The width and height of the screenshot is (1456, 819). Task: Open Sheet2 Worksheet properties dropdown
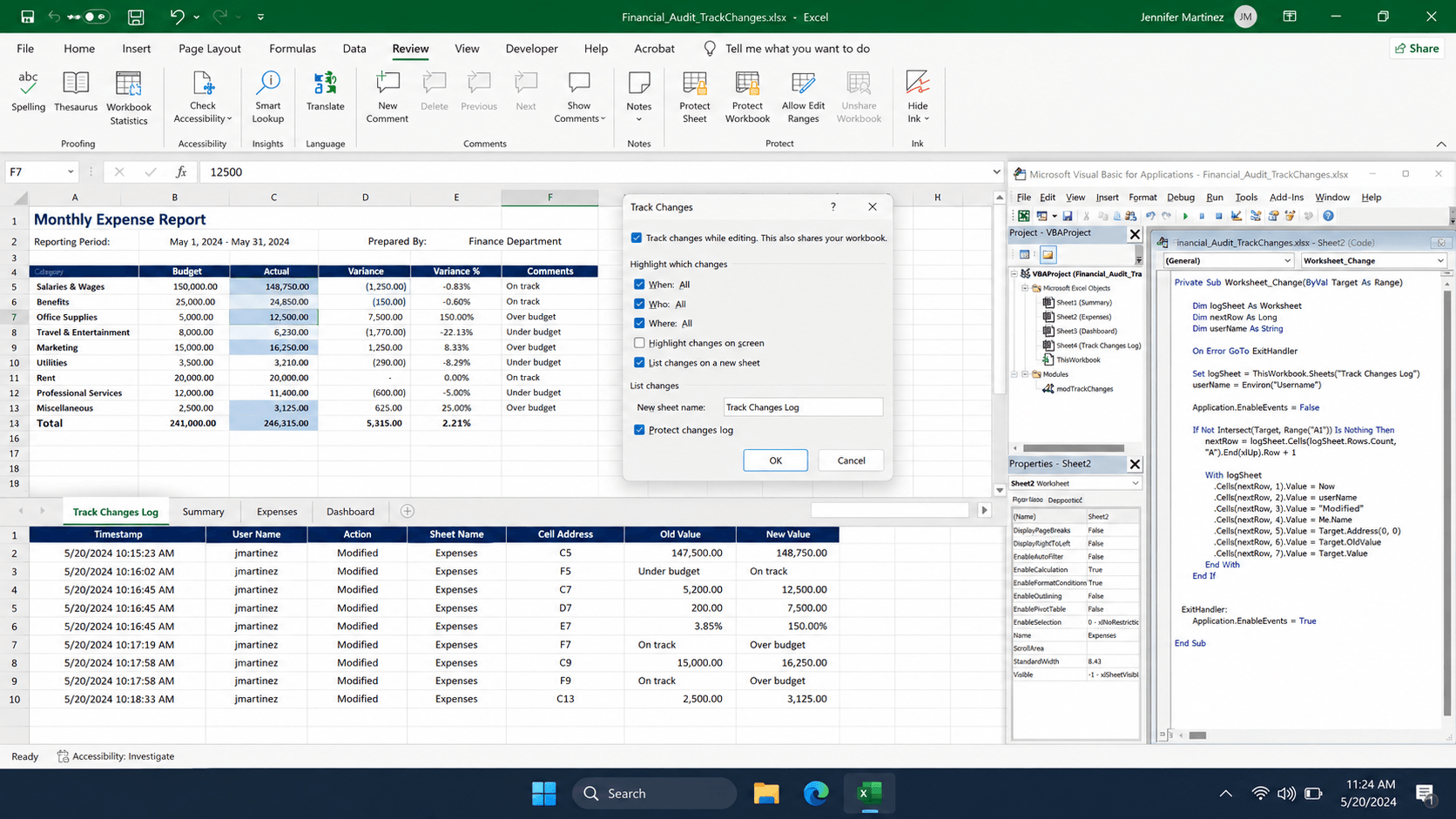click(x=1135, y=483)
